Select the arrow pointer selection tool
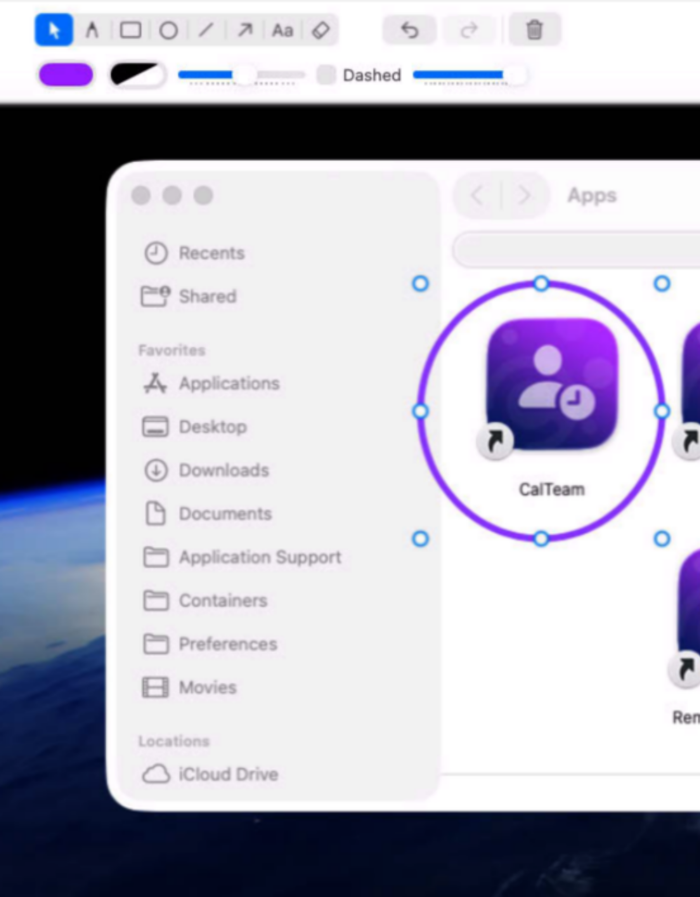The image size is (700, 897). (x=54, y=30)
